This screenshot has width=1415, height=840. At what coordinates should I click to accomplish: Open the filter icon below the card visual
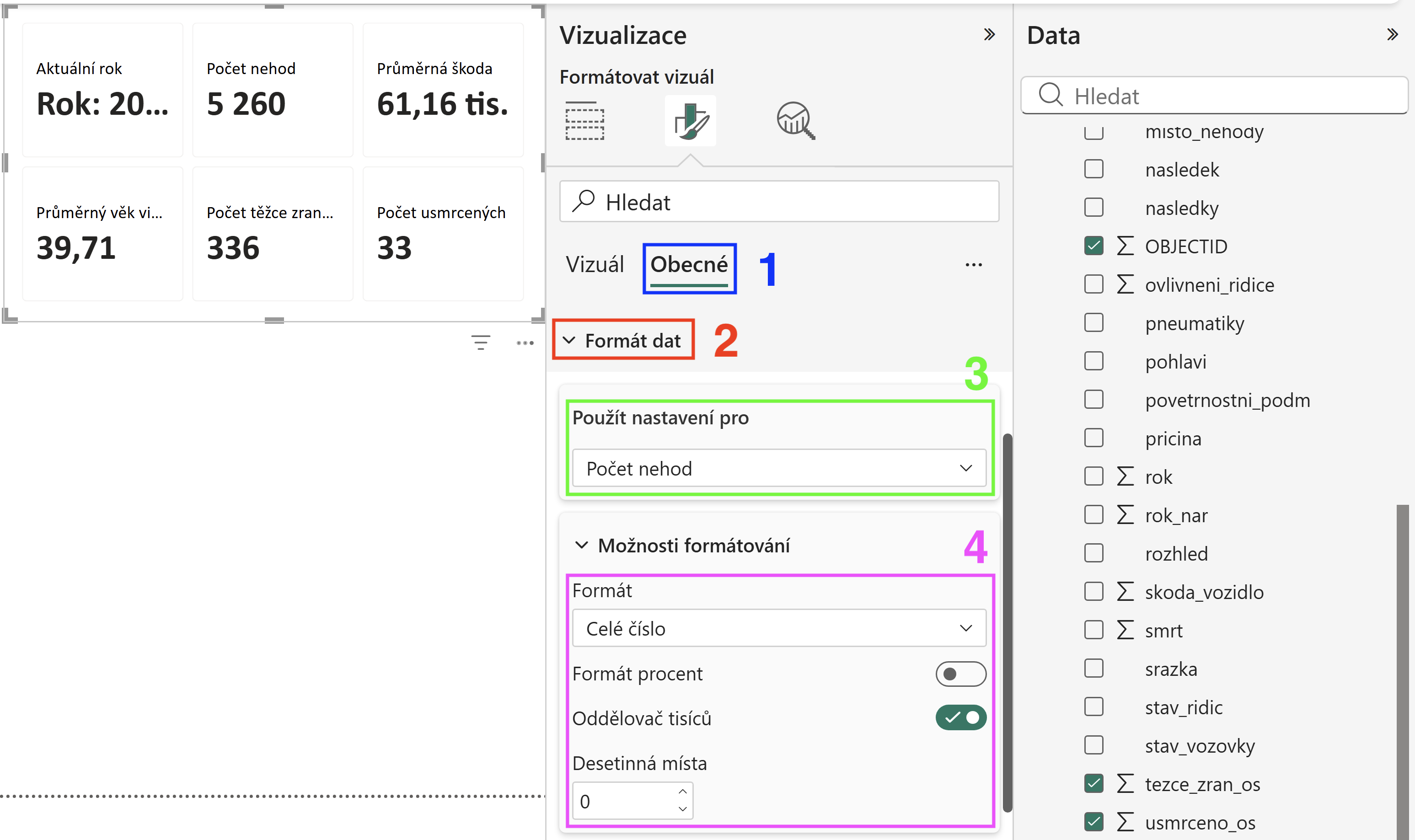point(481,342)
